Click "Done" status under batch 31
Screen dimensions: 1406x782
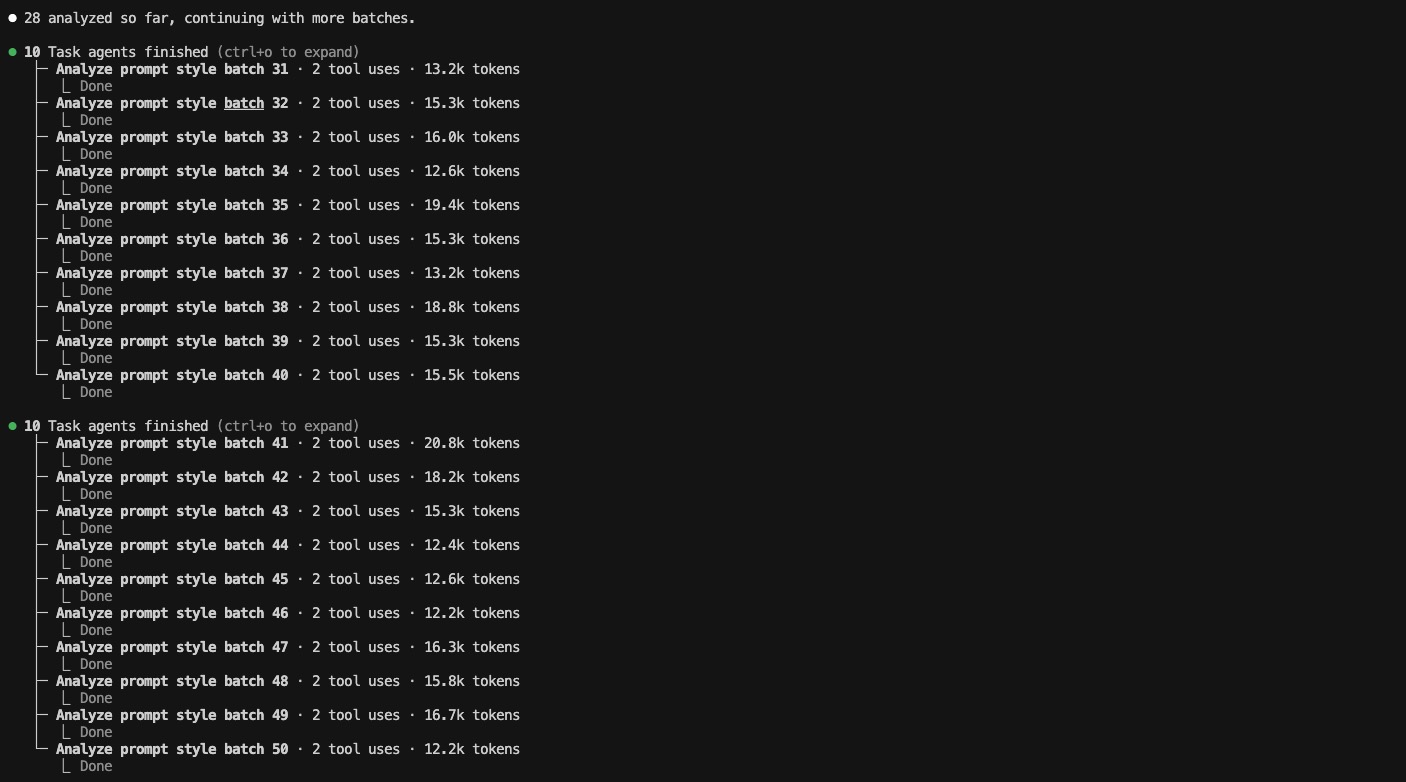[x=96, y=86]
